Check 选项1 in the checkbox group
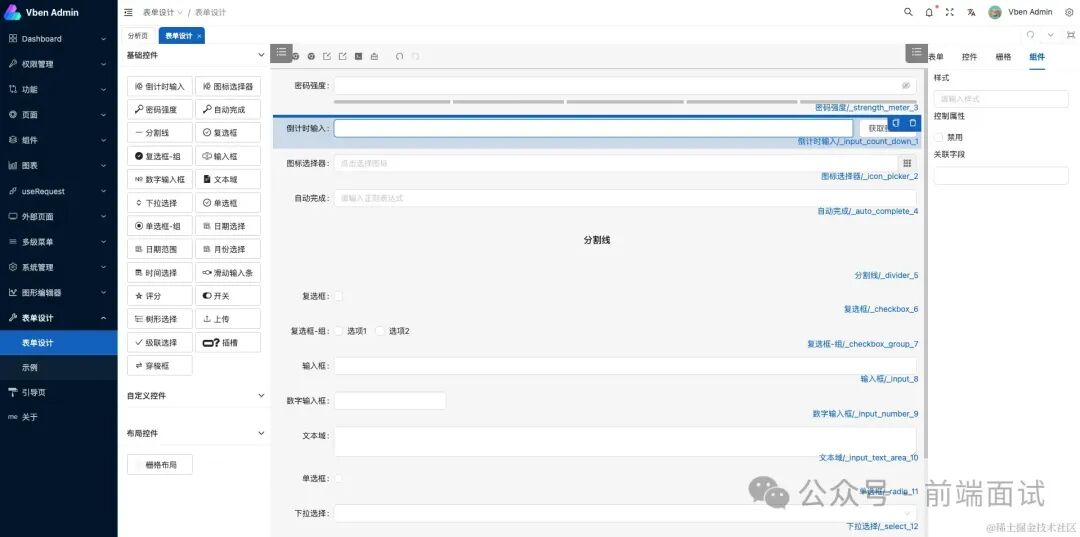Screen dimensions: 1080x537 338,331
